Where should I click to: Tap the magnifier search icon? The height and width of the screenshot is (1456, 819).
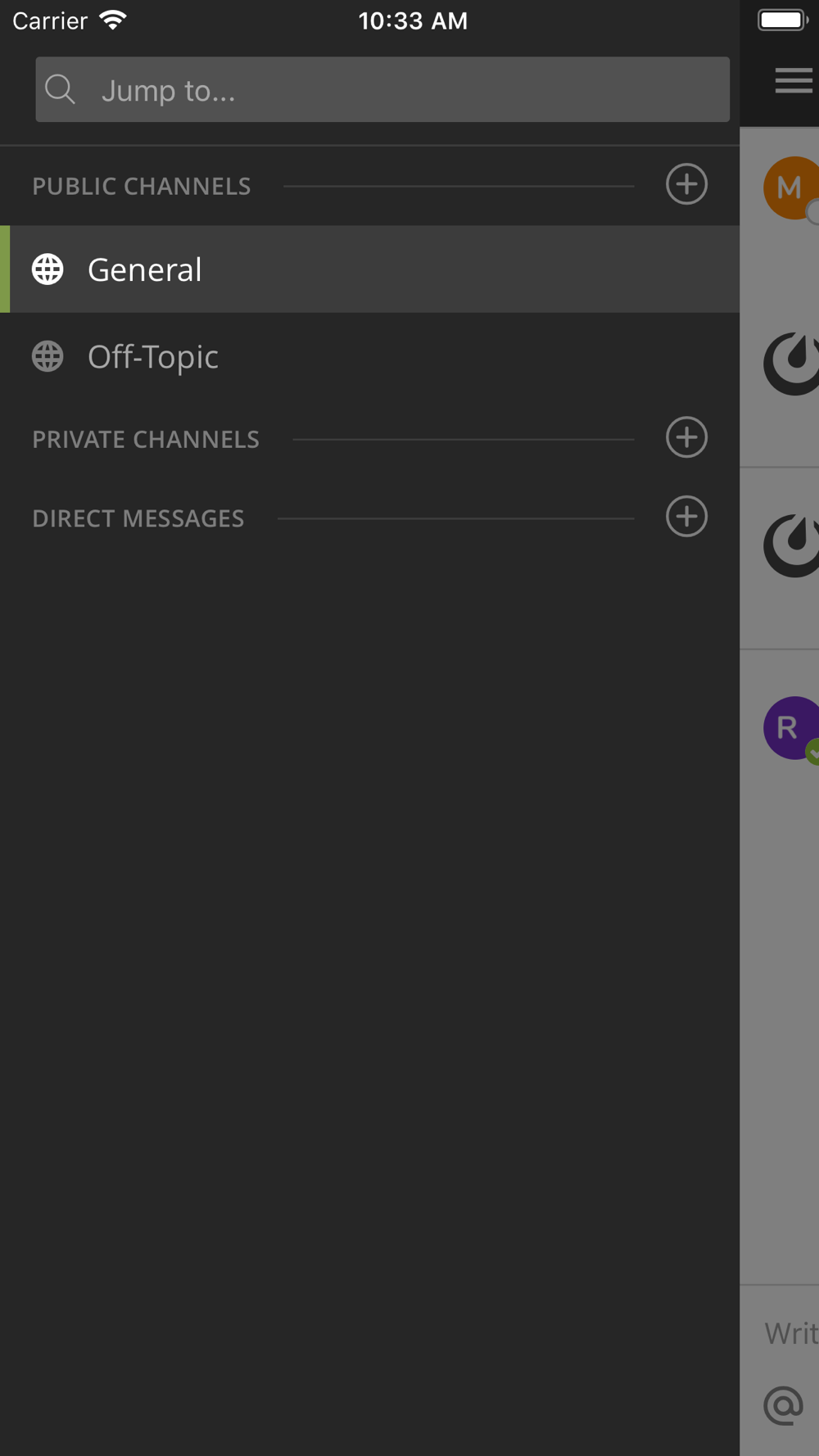[x=60, y=89]
